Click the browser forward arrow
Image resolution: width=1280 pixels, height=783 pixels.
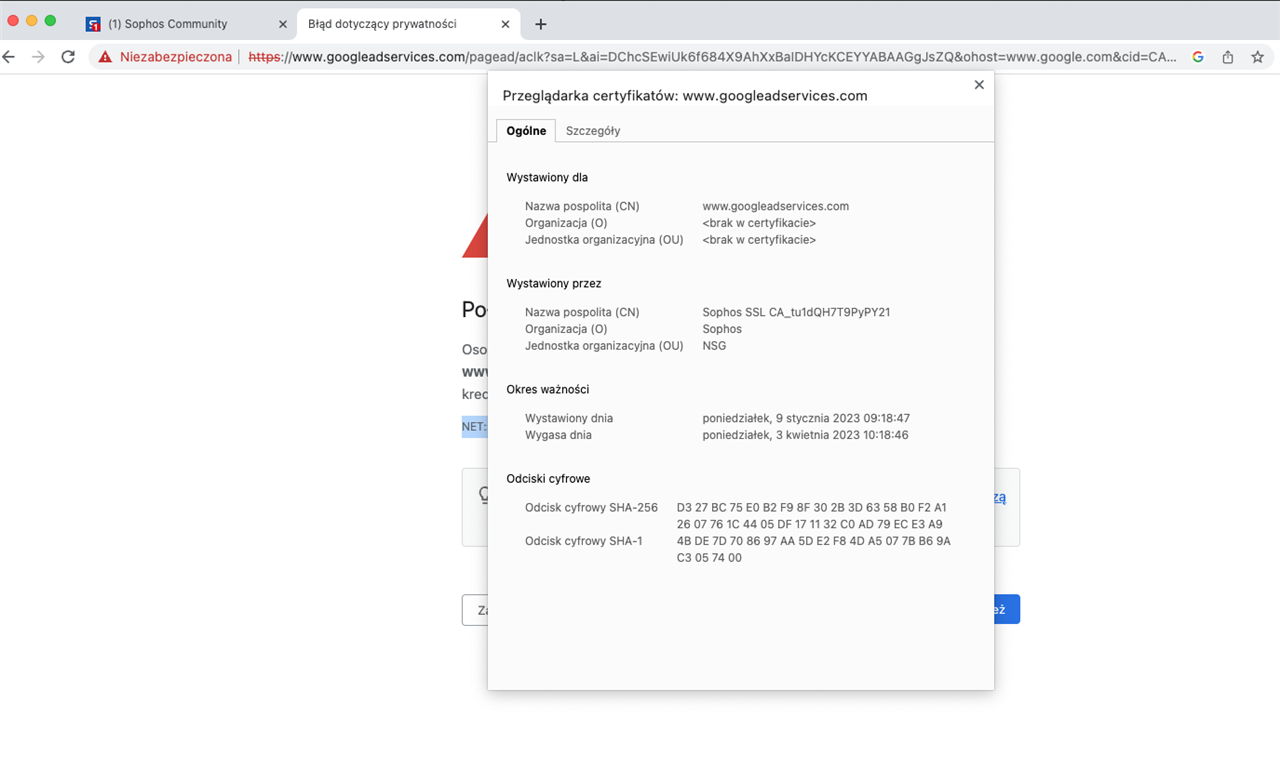point(38,57)
